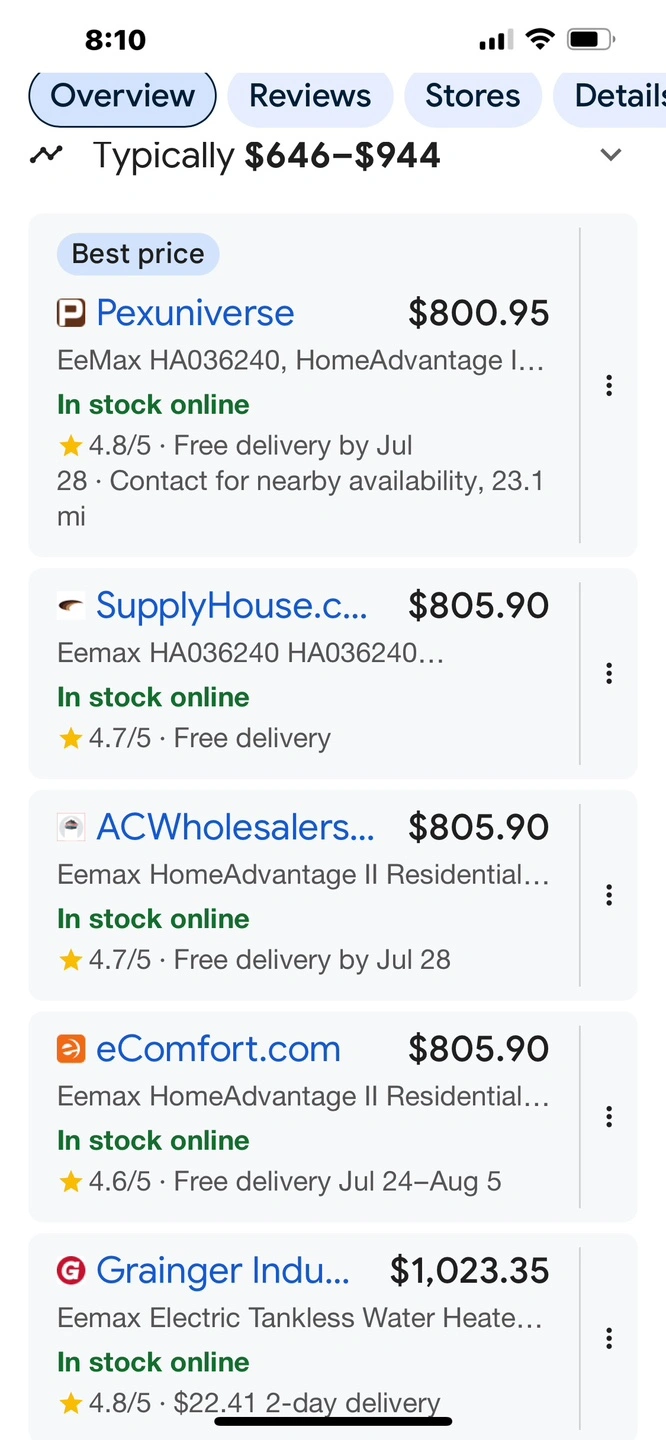Expand Typically $646–$944 price details
The width and height of the screenshot is (666, 1440).
pos(266,156)
